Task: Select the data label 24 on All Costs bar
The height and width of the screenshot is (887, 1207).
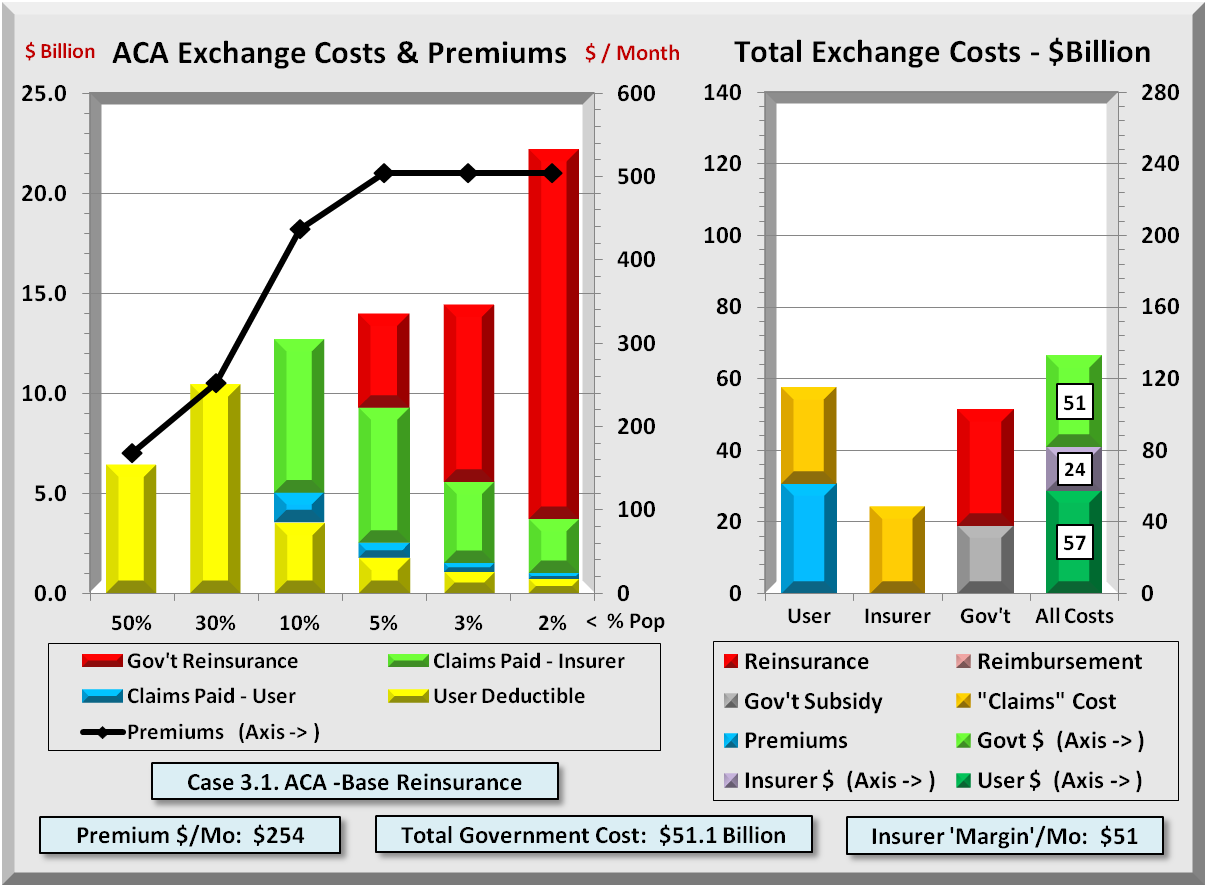Action: (x=1074, y=469)
